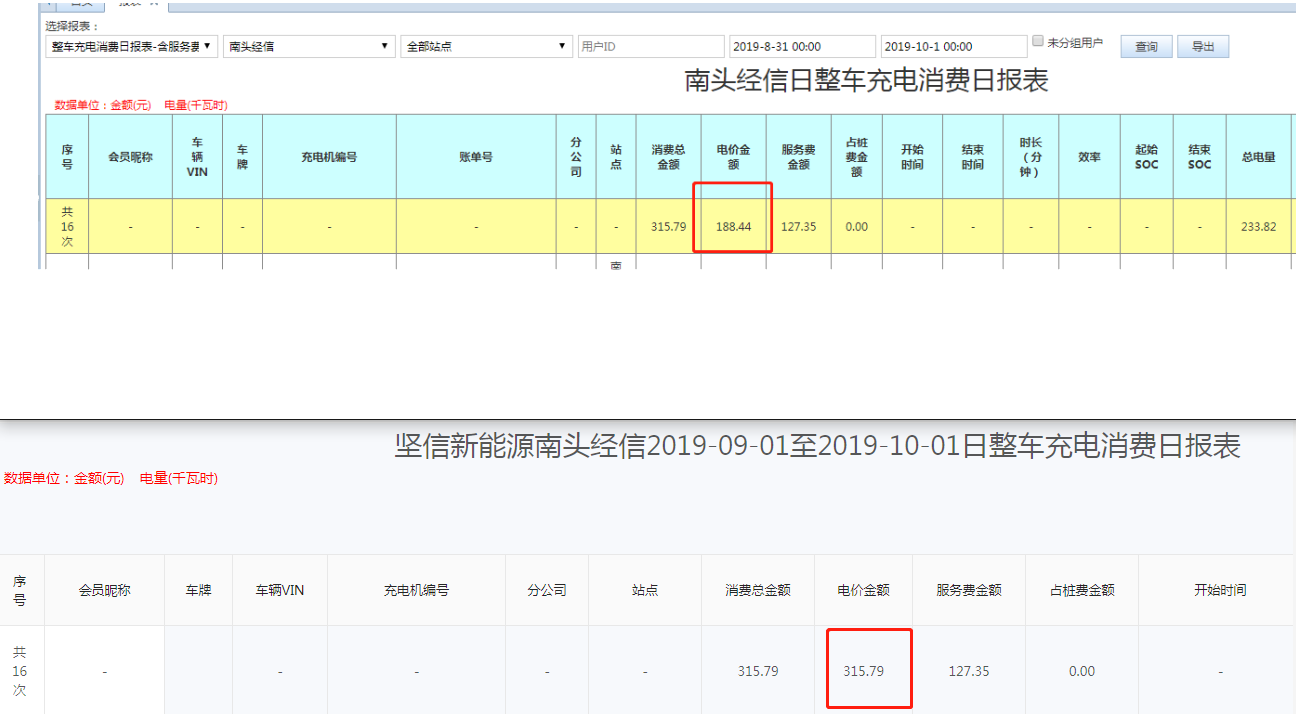
Task: Click the 结束SOC column header
Action: tap(1200, 157)
